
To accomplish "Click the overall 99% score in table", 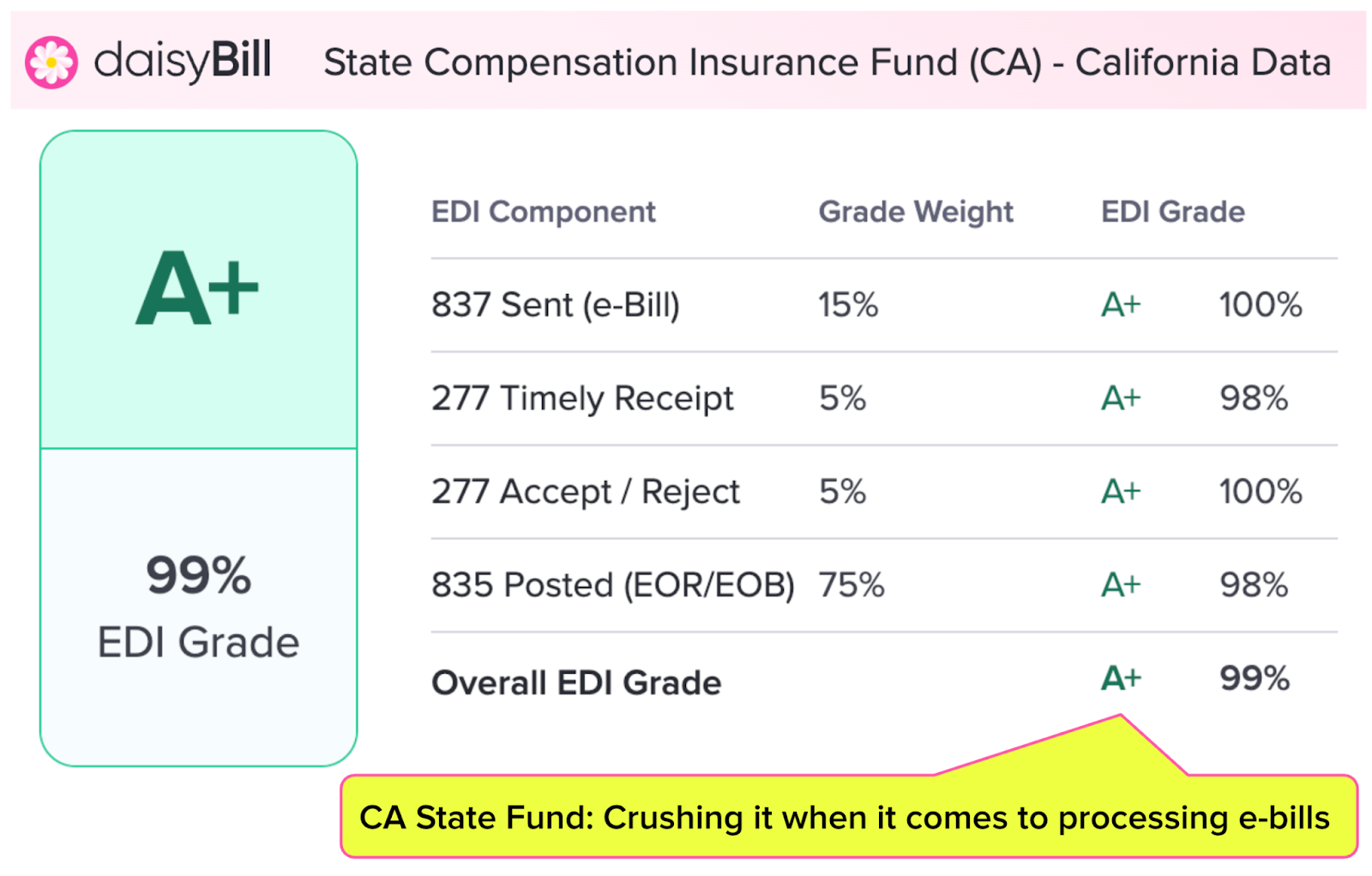I will (1255, 679).
